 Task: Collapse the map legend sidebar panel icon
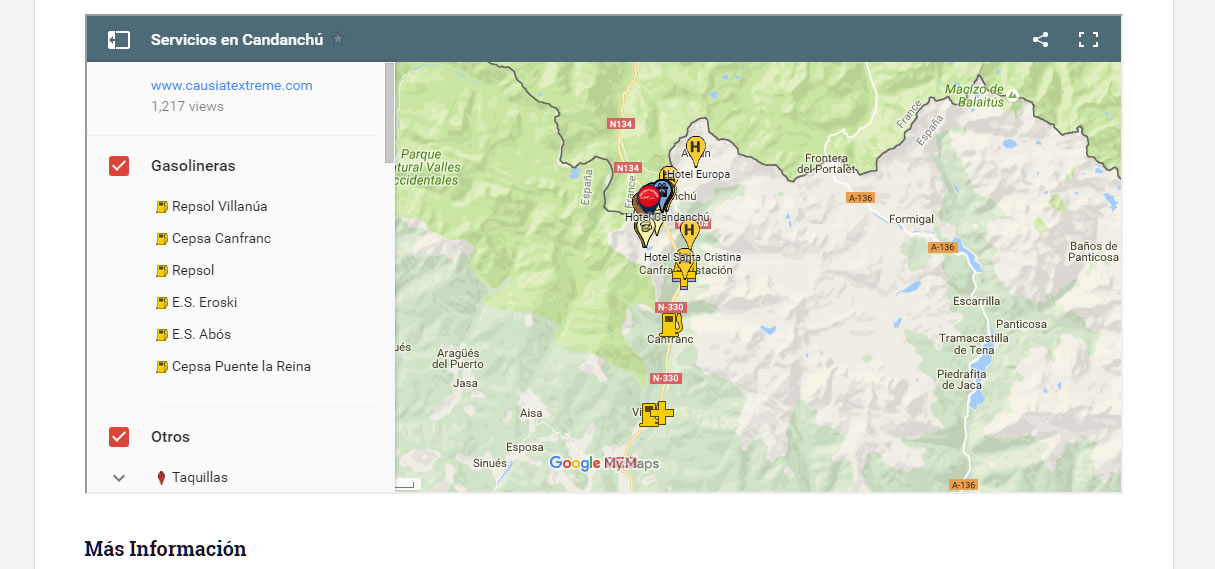coord(119,40)
